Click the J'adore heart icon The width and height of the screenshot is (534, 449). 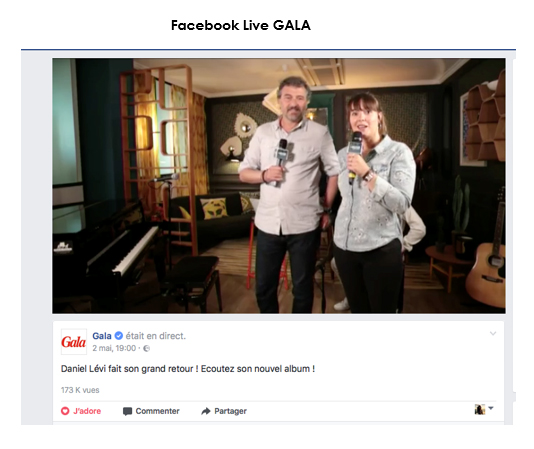pos(65,411)
